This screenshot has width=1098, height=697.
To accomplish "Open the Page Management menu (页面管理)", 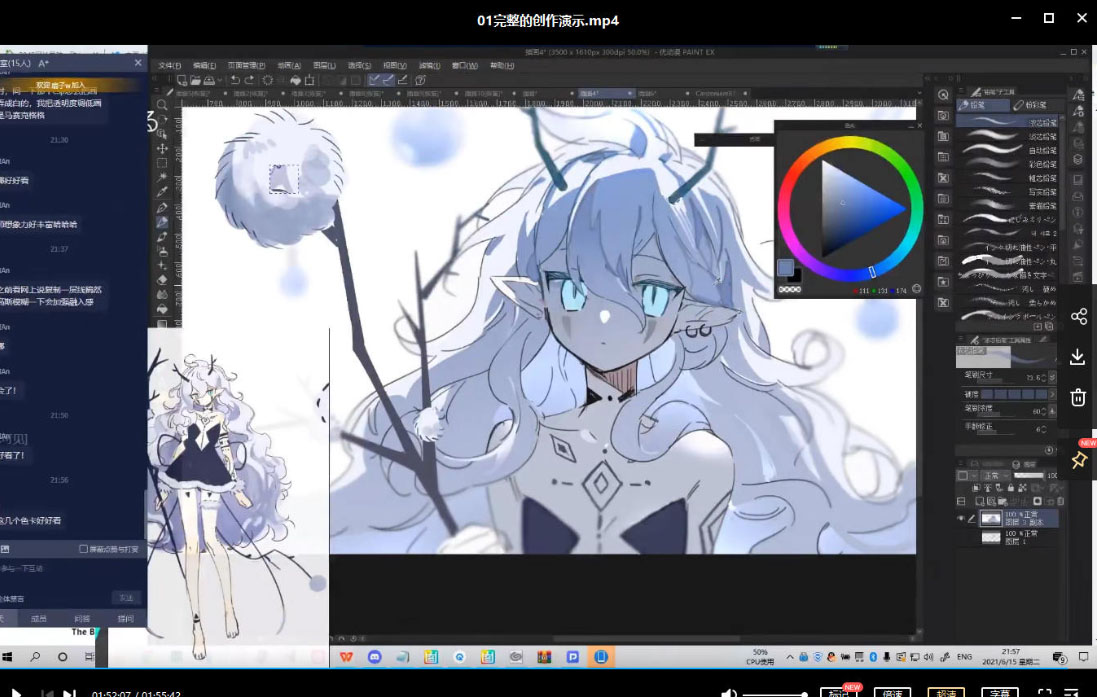I will pos(246,66).
